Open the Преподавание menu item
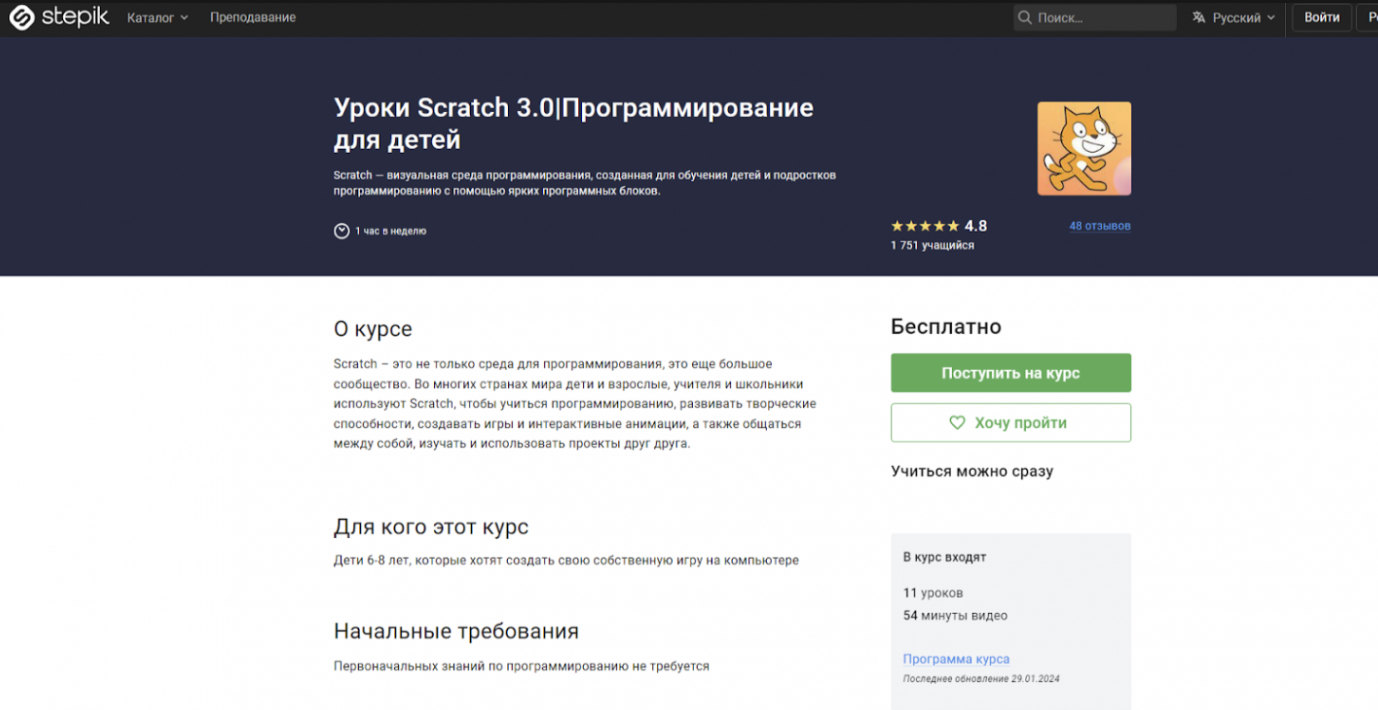 (253, 18)
